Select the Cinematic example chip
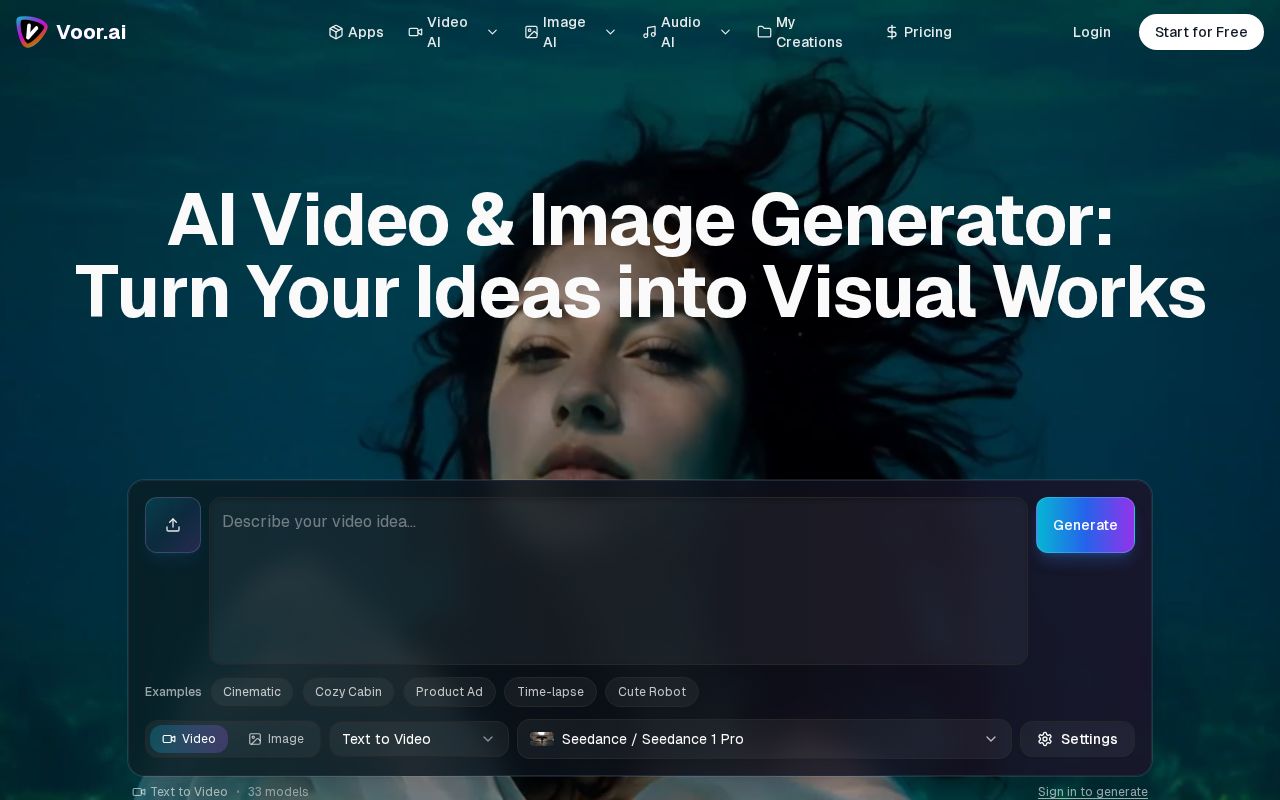Viewport: 1280px width, 800px height. 252,692
